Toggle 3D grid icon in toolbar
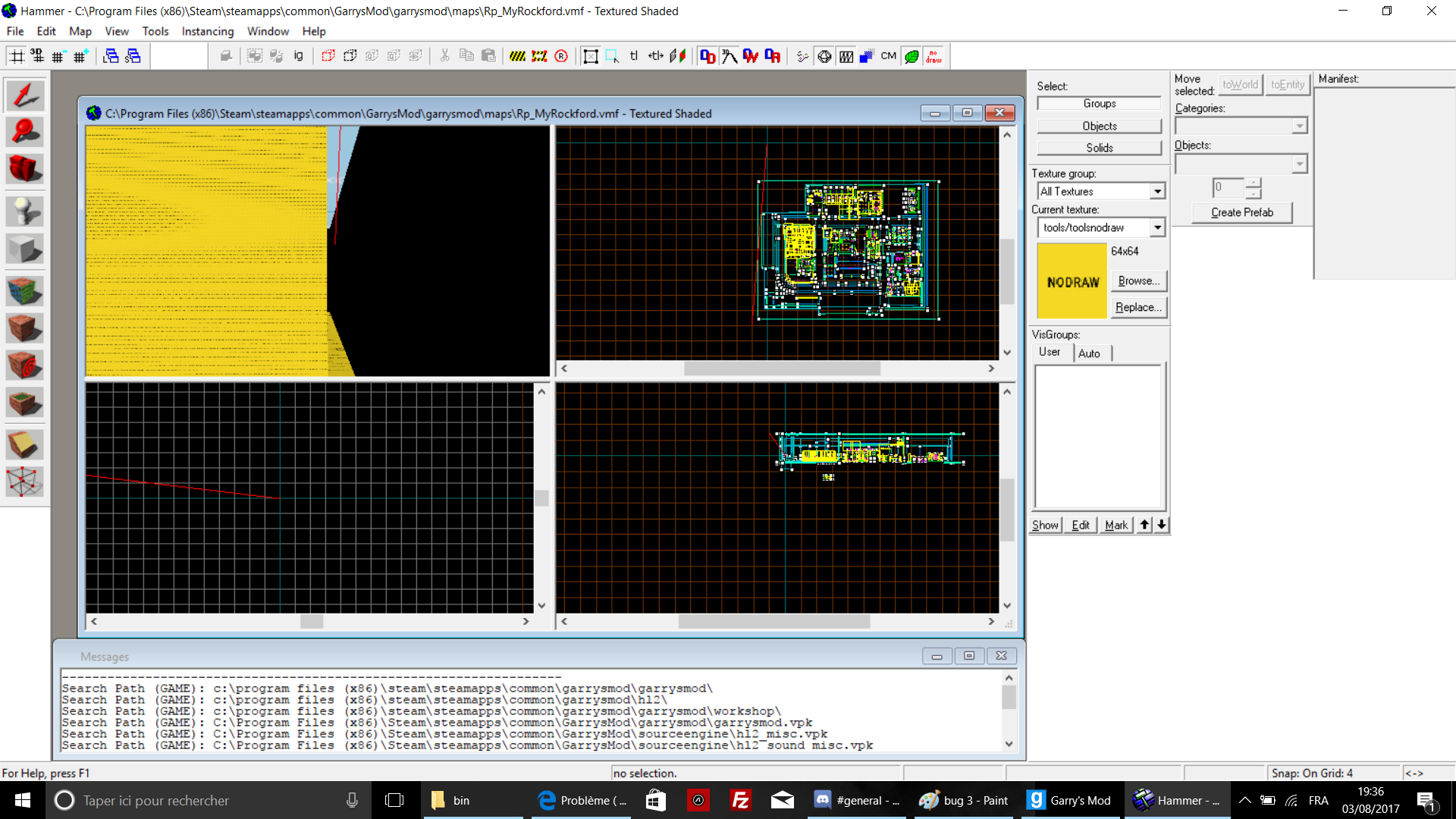 (37, 56)
